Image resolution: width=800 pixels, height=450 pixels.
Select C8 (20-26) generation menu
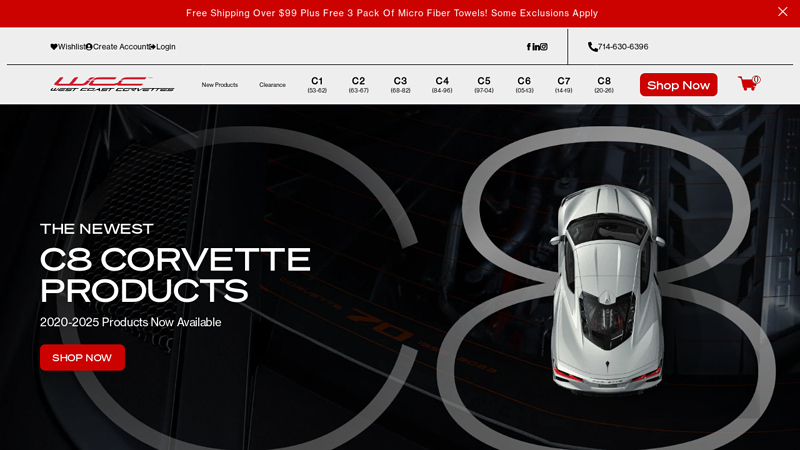[604, 84]
